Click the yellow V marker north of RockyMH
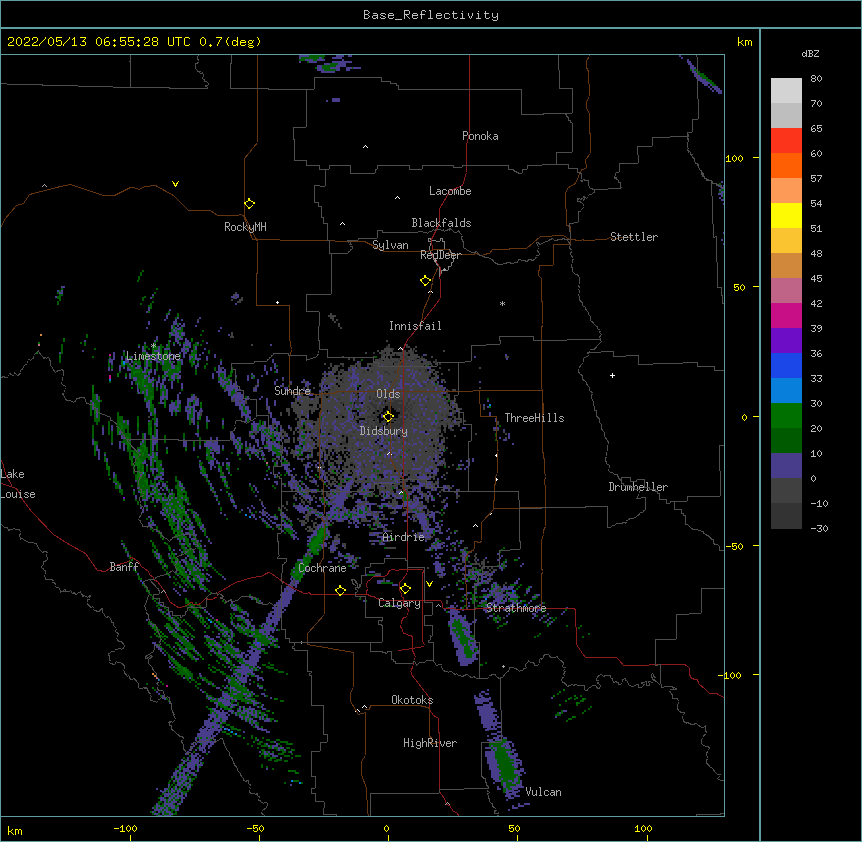 (175, 184)
